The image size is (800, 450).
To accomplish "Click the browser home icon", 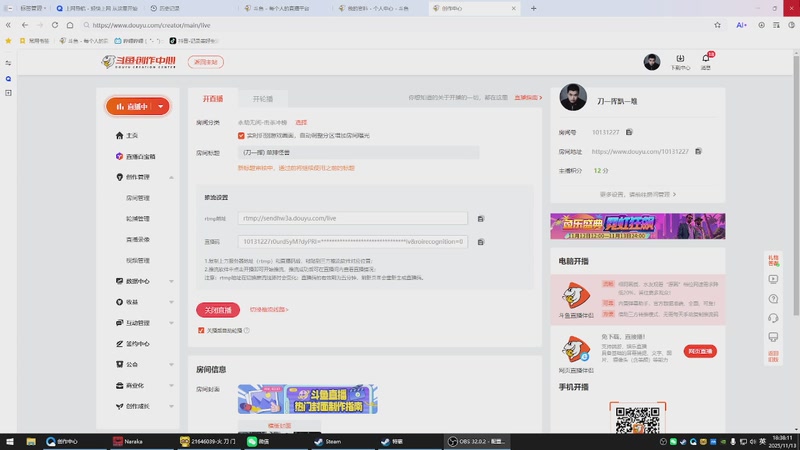I will [x=70, y=25].
